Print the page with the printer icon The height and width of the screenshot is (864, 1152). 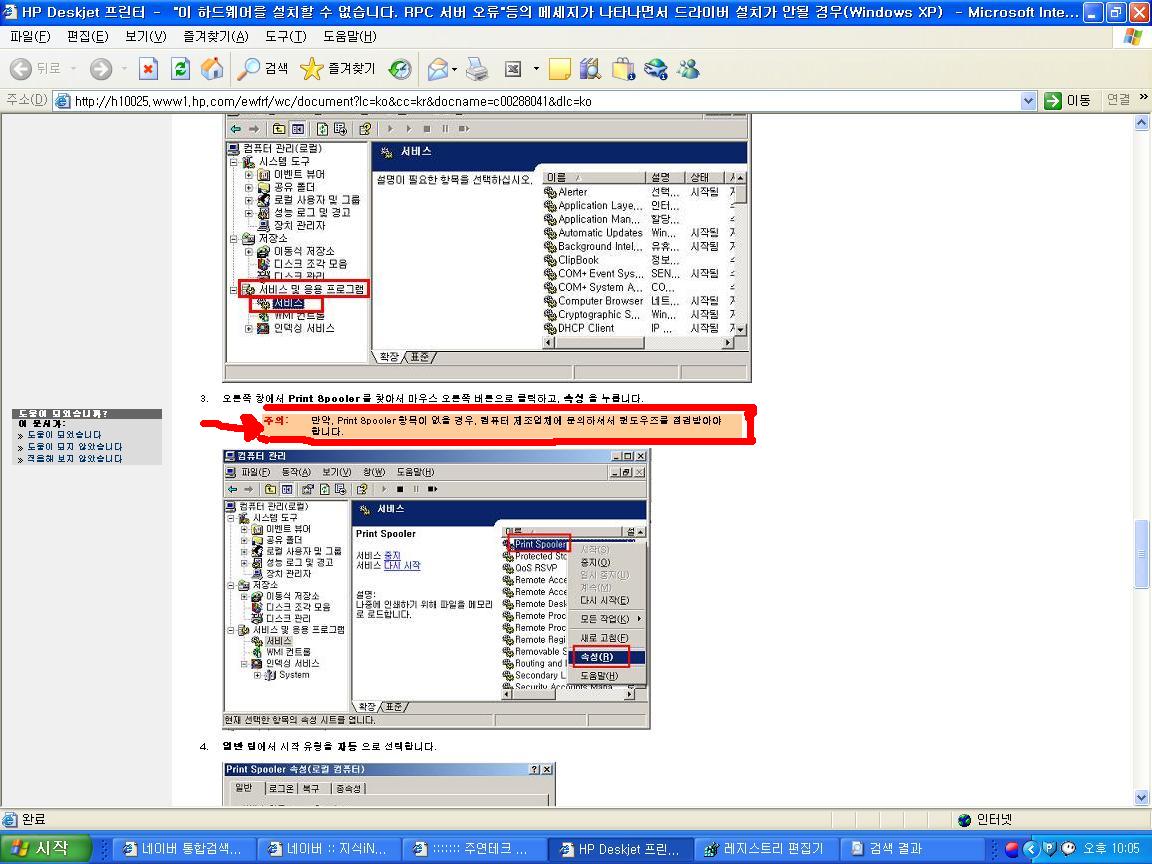(477, 69)
